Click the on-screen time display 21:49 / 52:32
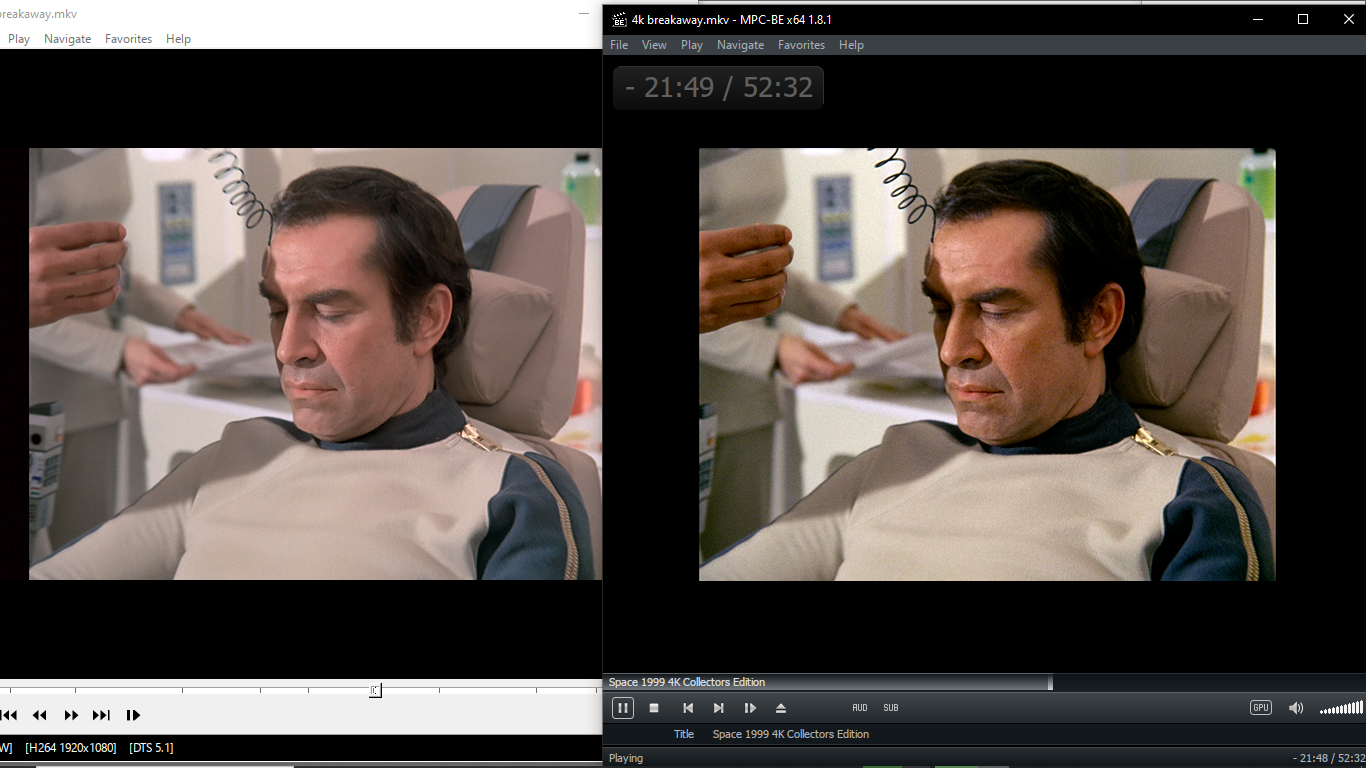This screenshot has width=1366, height=768. tap(718, 88)
